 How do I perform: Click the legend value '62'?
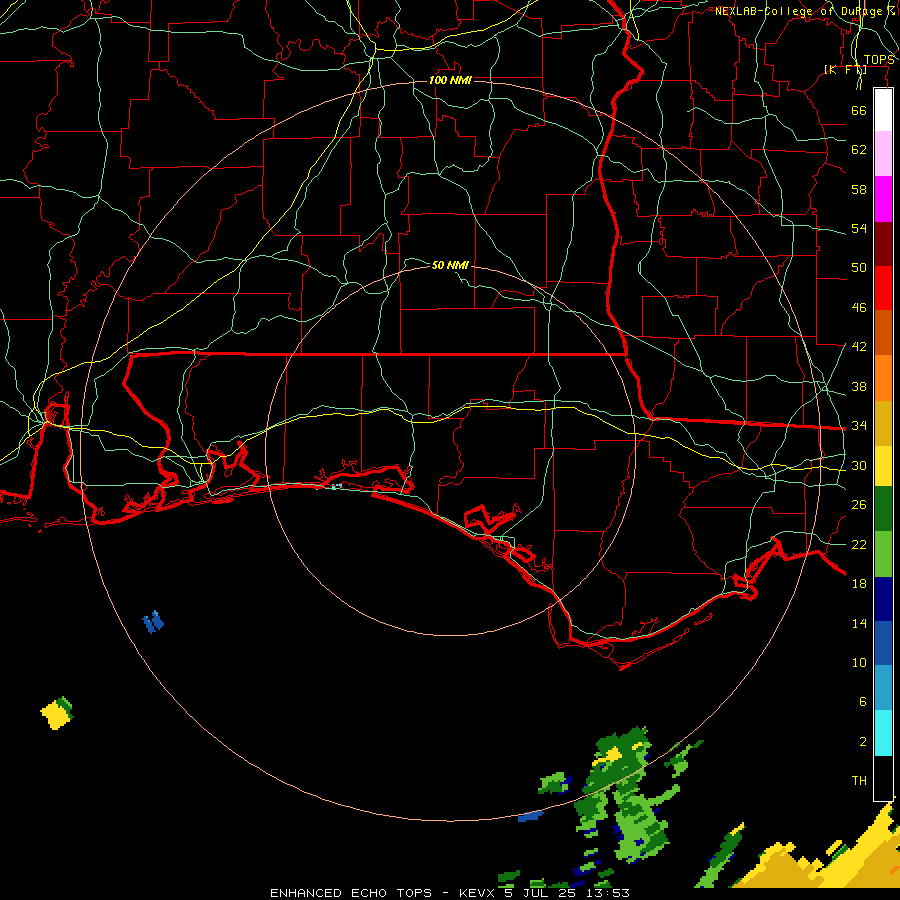(859, 150)
